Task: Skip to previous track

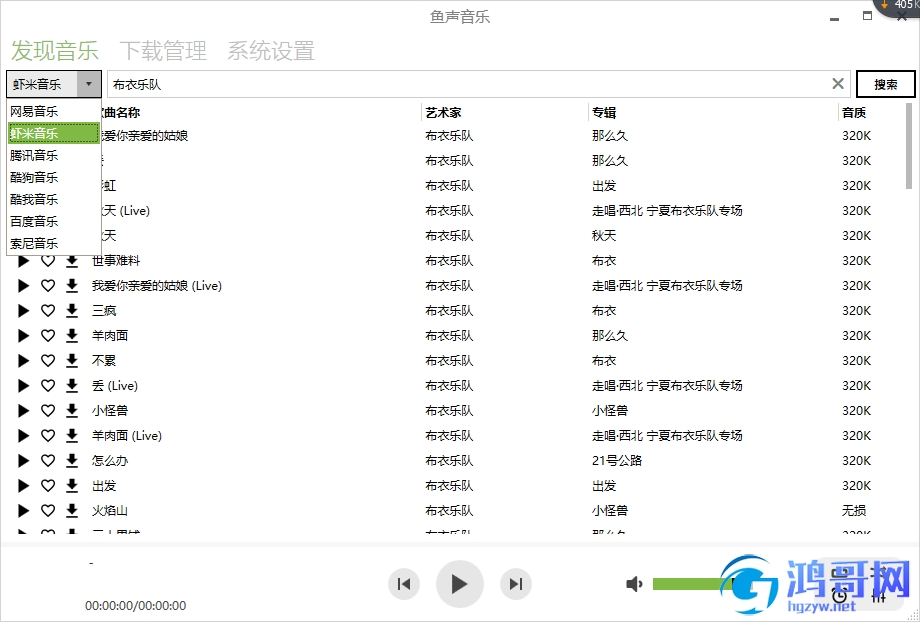Action: click(x=404, y=584)
